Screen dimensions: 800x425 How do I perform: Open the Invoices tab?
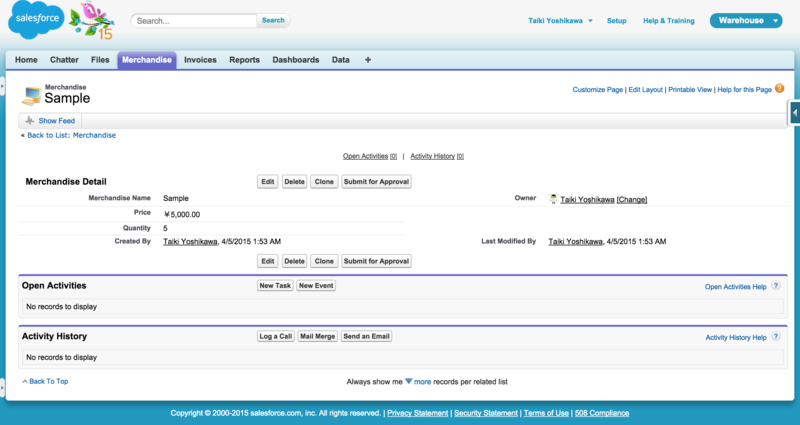[200, 60]
